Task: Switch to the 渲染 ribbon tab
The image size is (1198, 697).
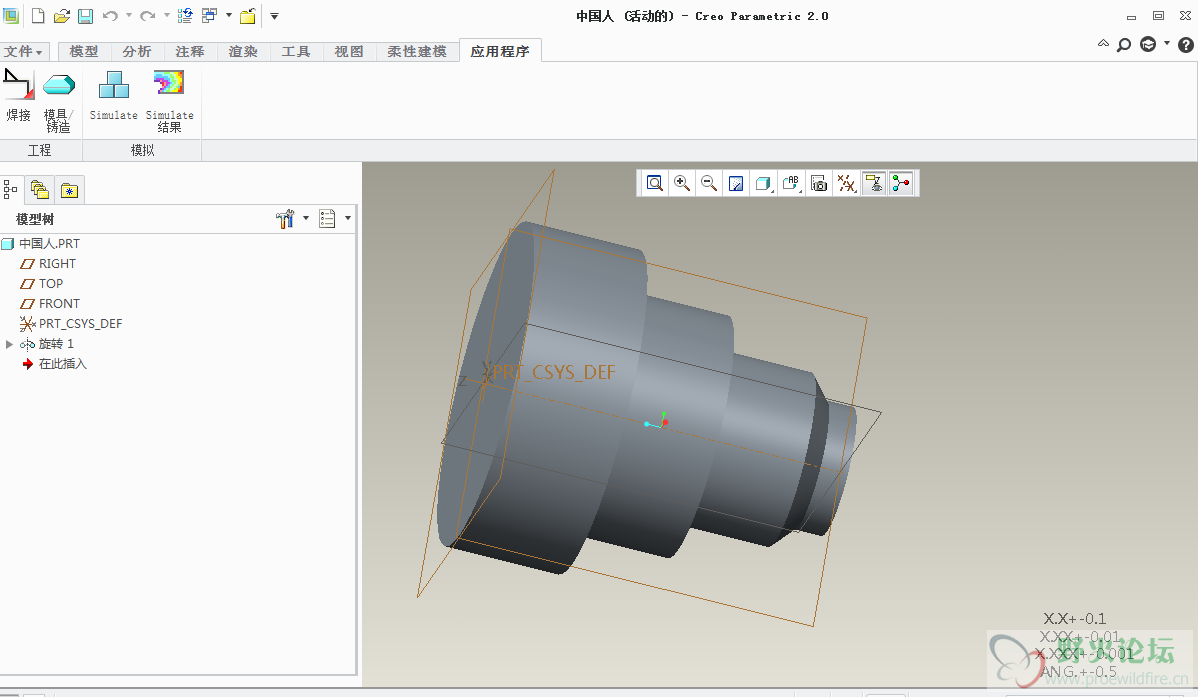Action: 243,51
